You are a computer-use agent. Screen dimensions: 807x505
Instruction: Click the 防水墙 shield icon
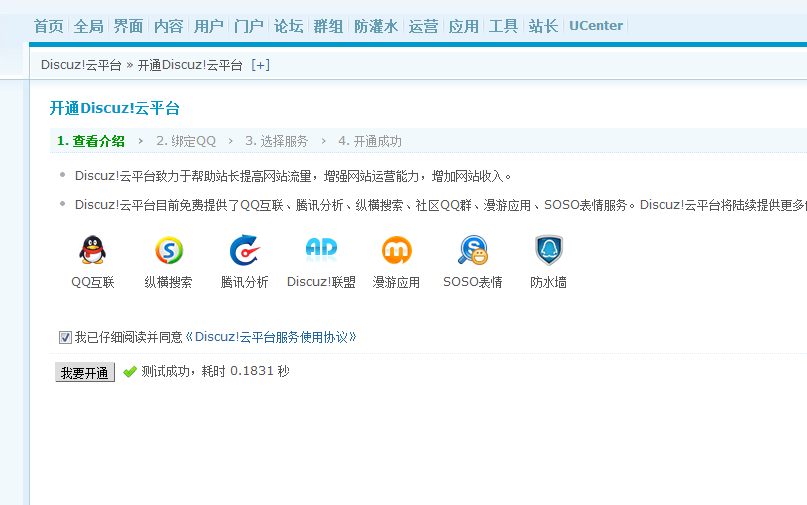point(549,250)
